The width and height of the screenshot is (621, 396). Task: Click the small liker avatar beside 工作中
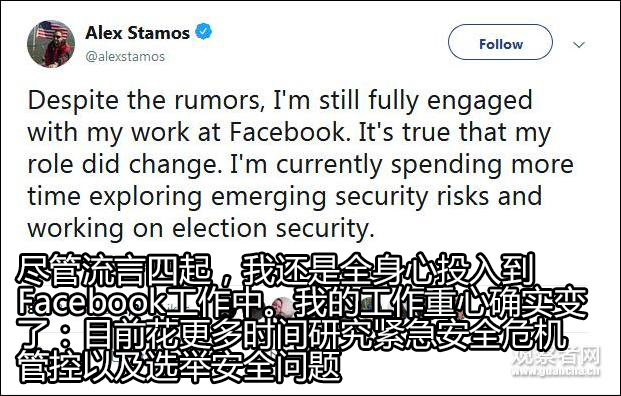[284, 307]
